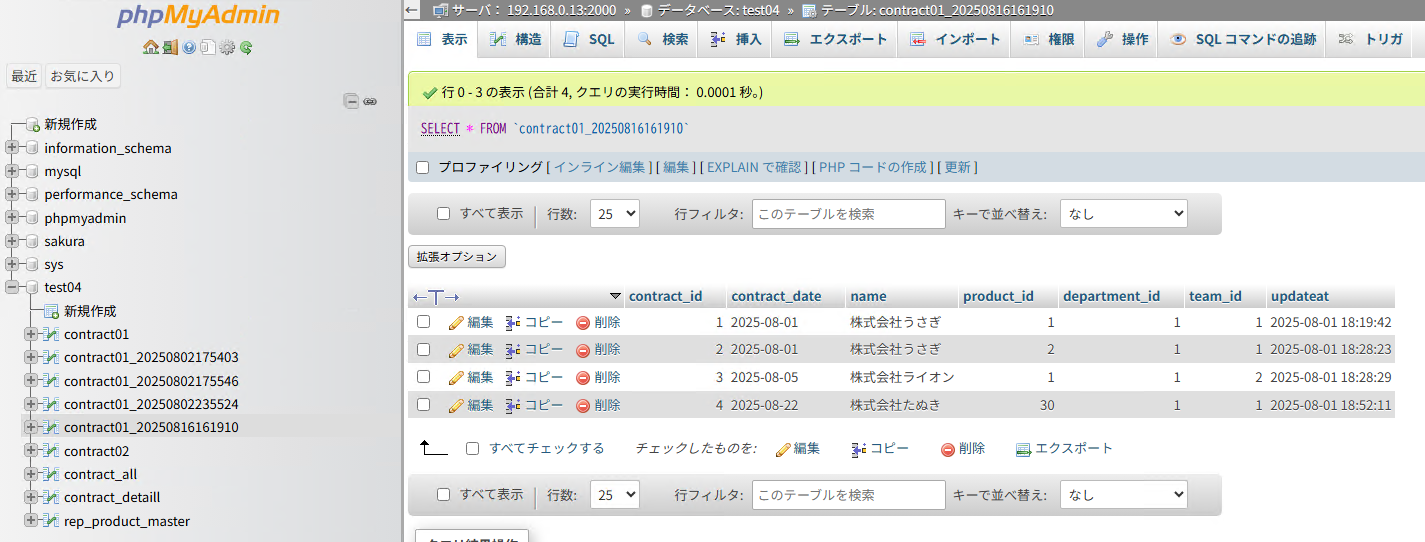Click the full texts arrows icon in header

click(436, 297)
